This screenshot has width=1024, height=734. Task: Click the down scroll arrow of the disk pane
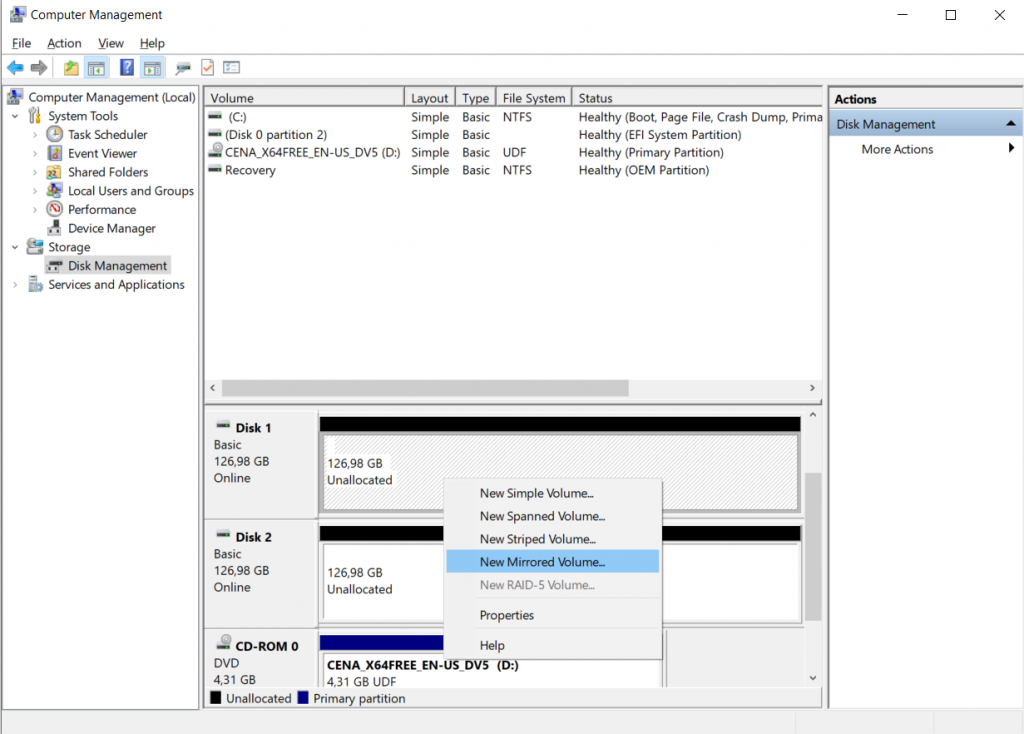pyautogui.click(x=813, y=678)
